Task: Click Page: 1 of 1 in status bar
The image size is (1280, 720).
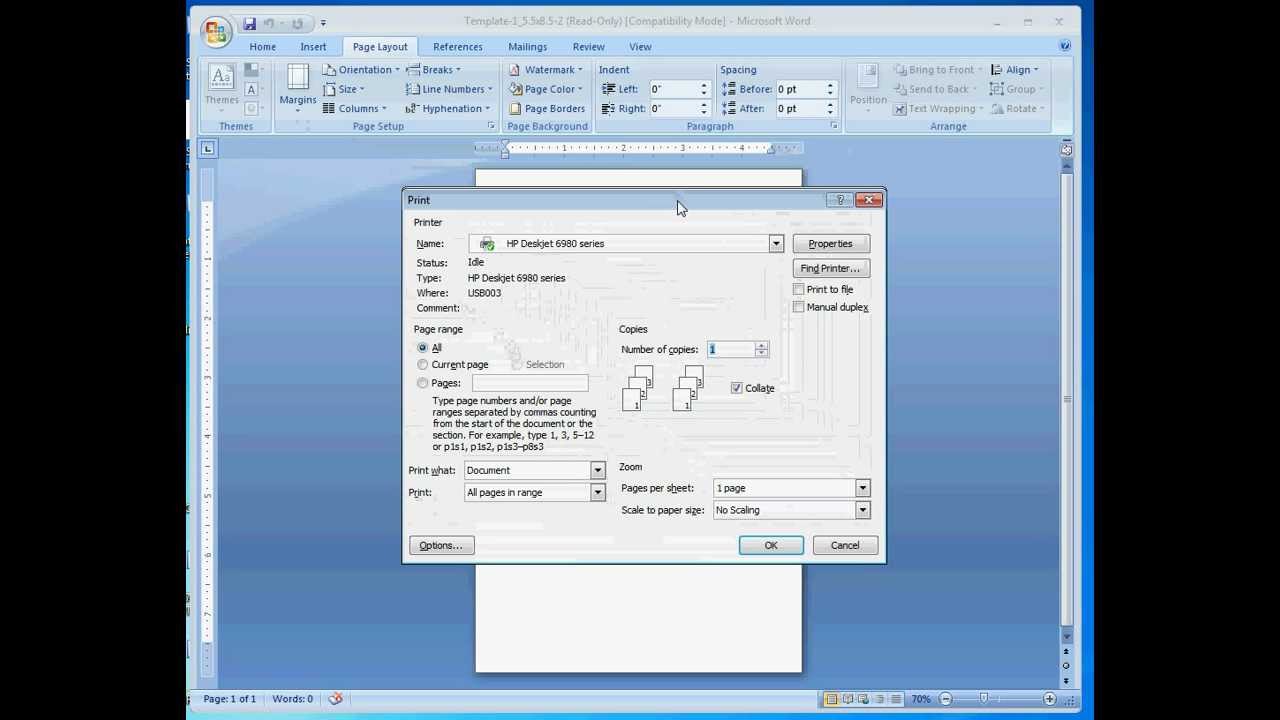Action: pyautogui.click(x=229, y=699)
